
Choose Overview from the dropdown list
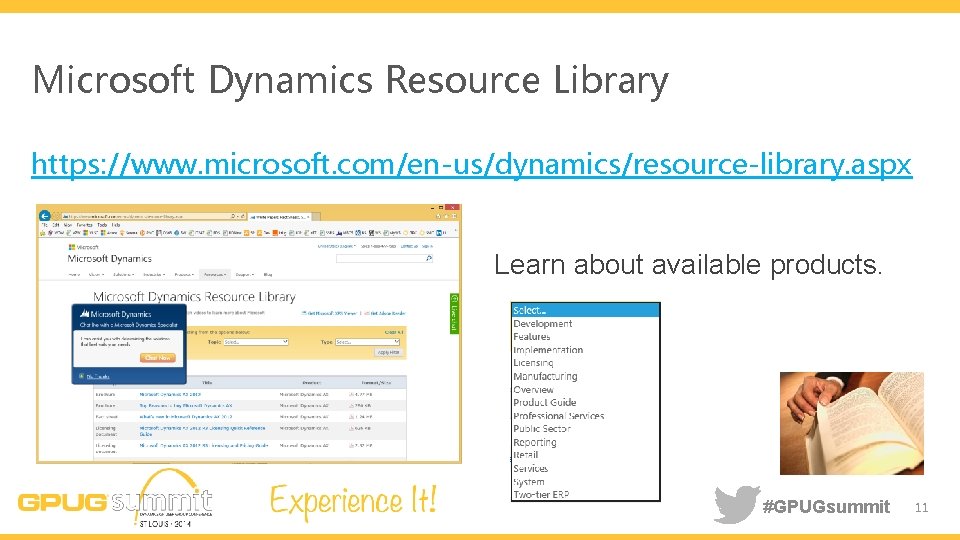pyautogui.click(x=533, y=389)
